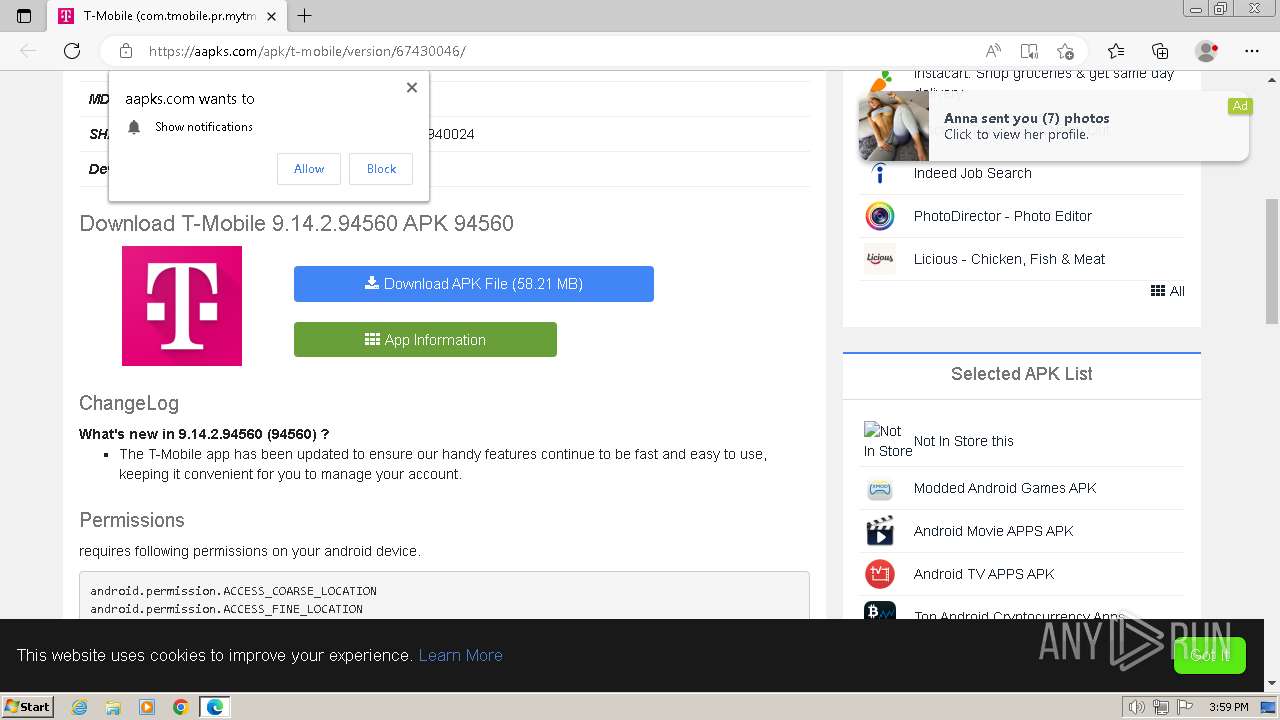The image size is (1280, 720).
Task: Open Learn More cookie link
Action: (460, 655)
